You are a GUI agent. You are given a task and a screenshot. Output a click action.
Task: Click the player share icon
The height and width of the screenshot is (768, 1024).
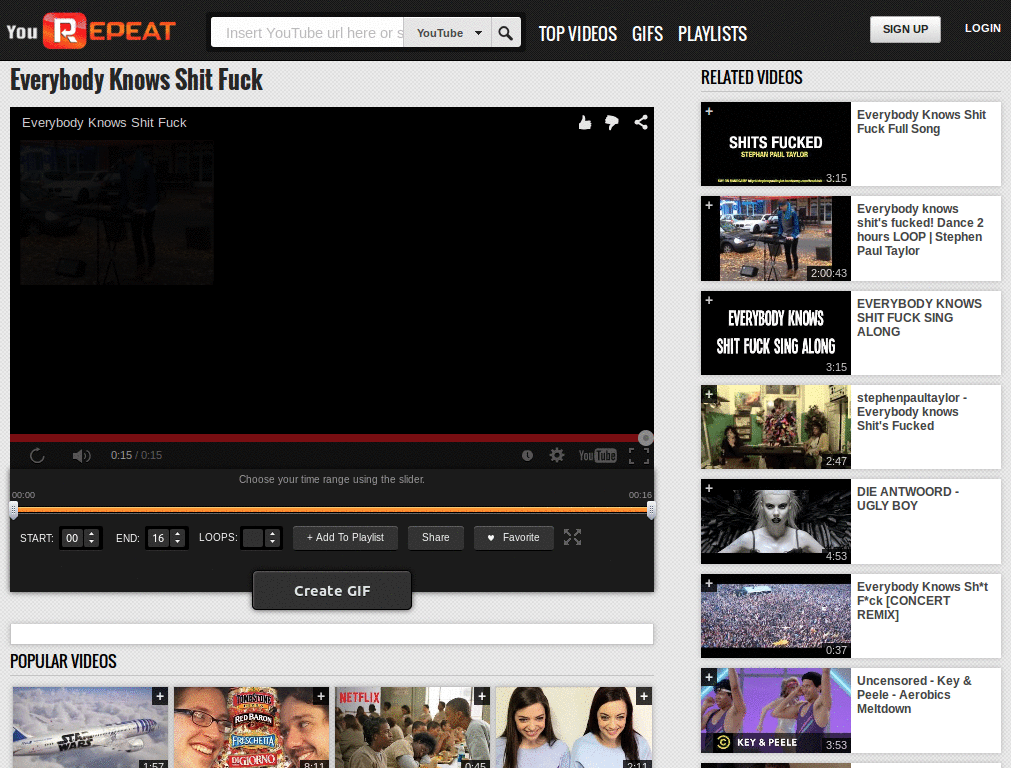641,122
